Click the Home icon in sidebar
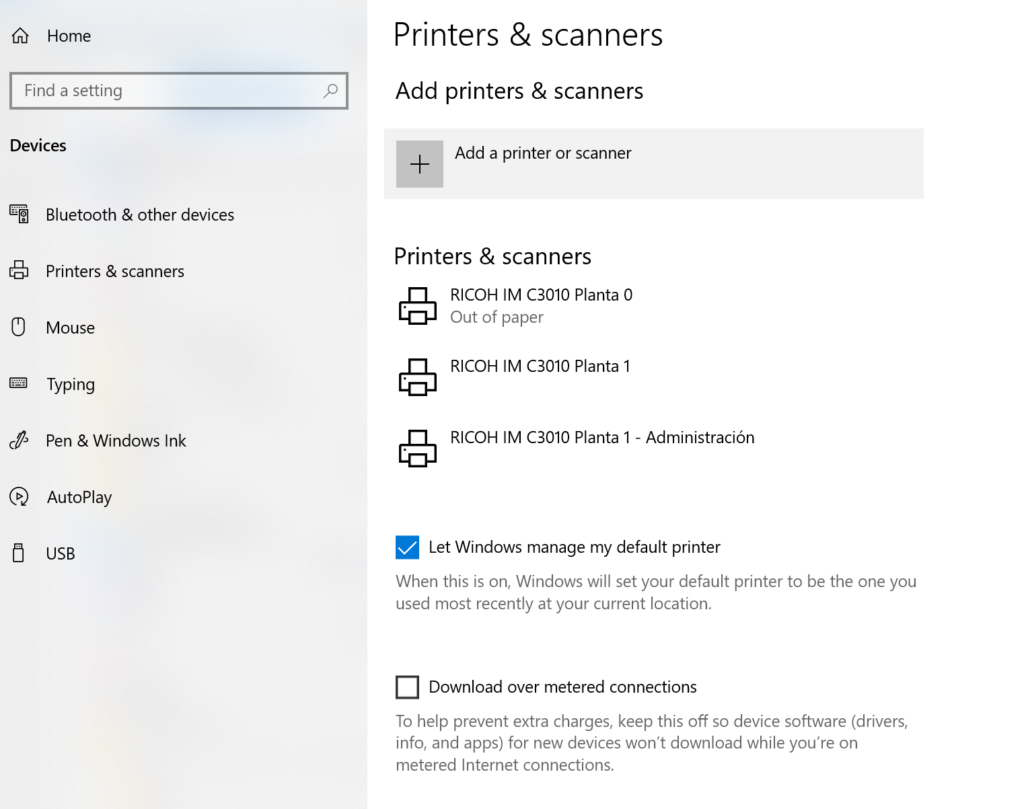 pyautogui.click(x=19, y=36)
